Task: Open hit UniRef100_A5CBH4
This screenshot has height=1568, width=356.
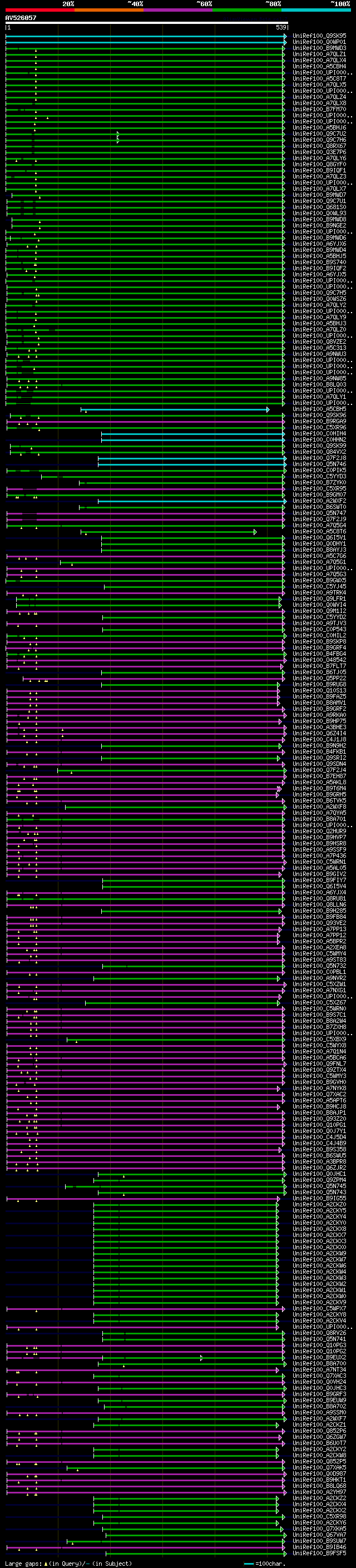Action: pyautogui.click(x=319, y=66)
